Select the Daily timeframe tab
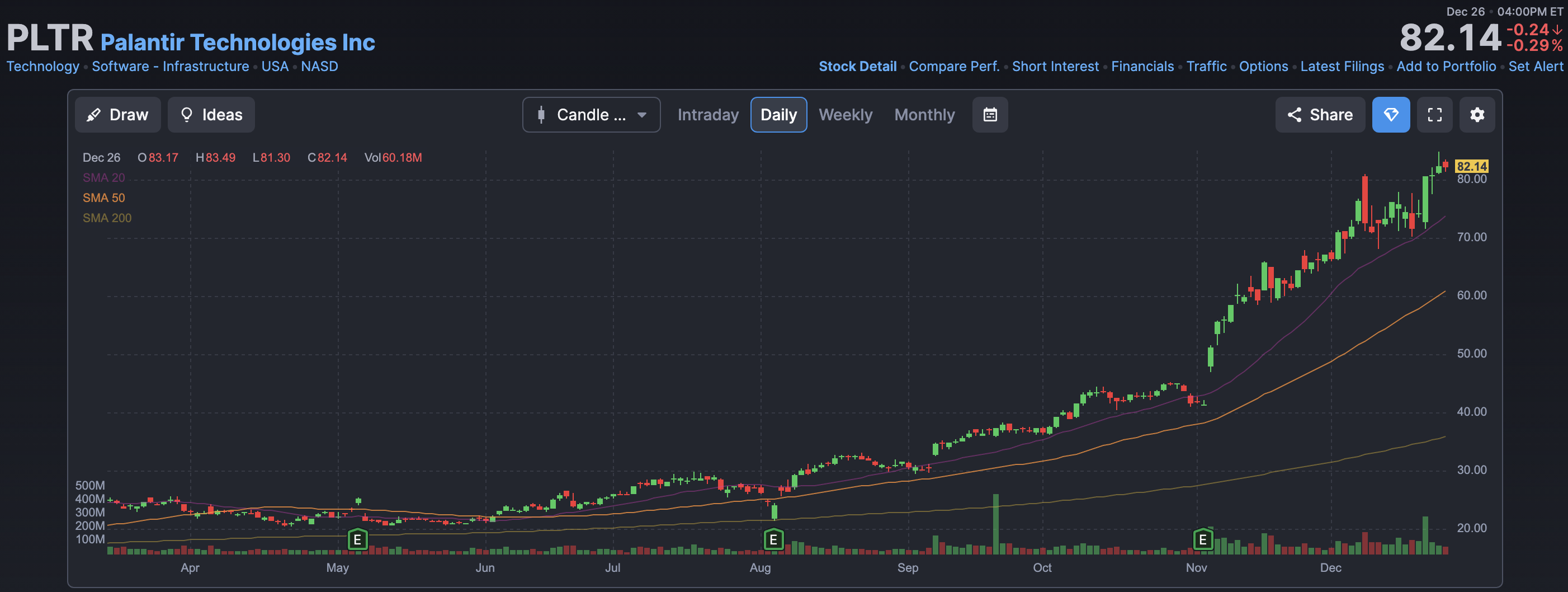 click(778, 115)
